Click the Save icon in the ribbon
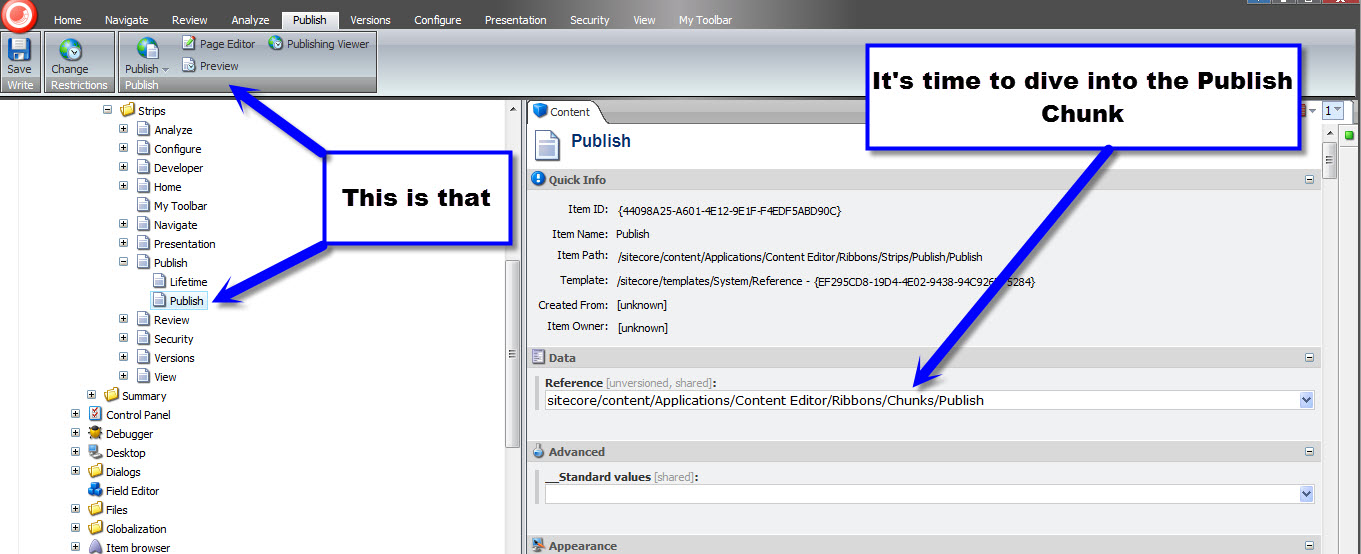Screen dimensions: 1361x554 [x=19, y=50]
